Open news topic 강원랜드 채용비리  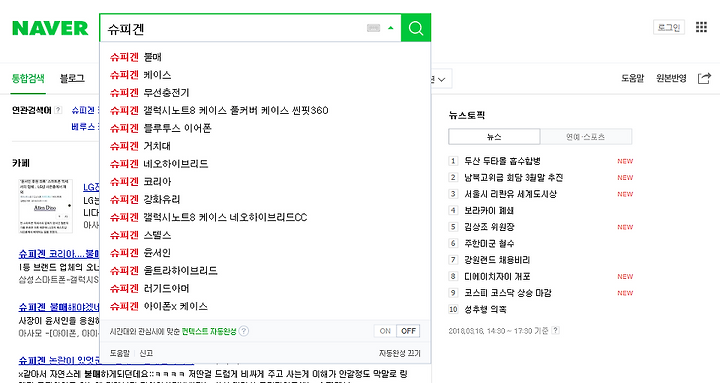click(497, 260)
